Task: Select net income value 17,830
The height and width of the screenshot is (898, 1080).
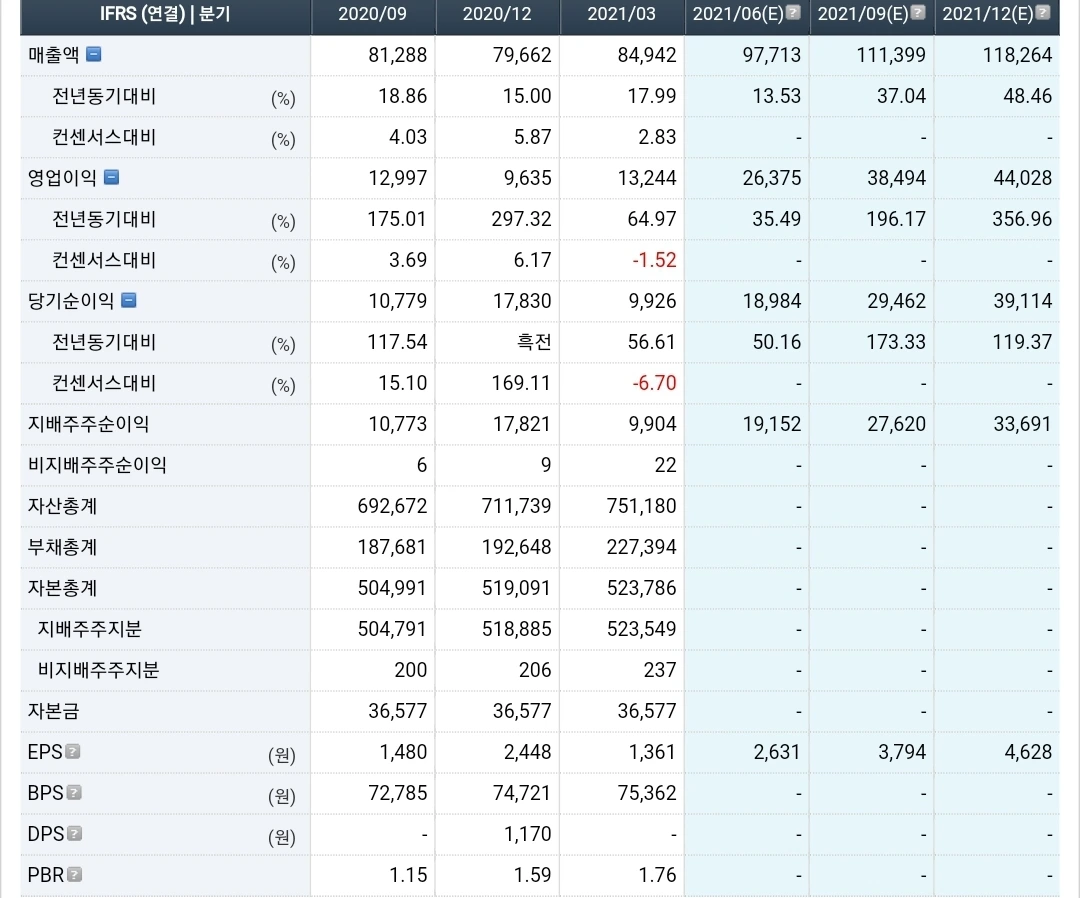Action: pos(522,301)
